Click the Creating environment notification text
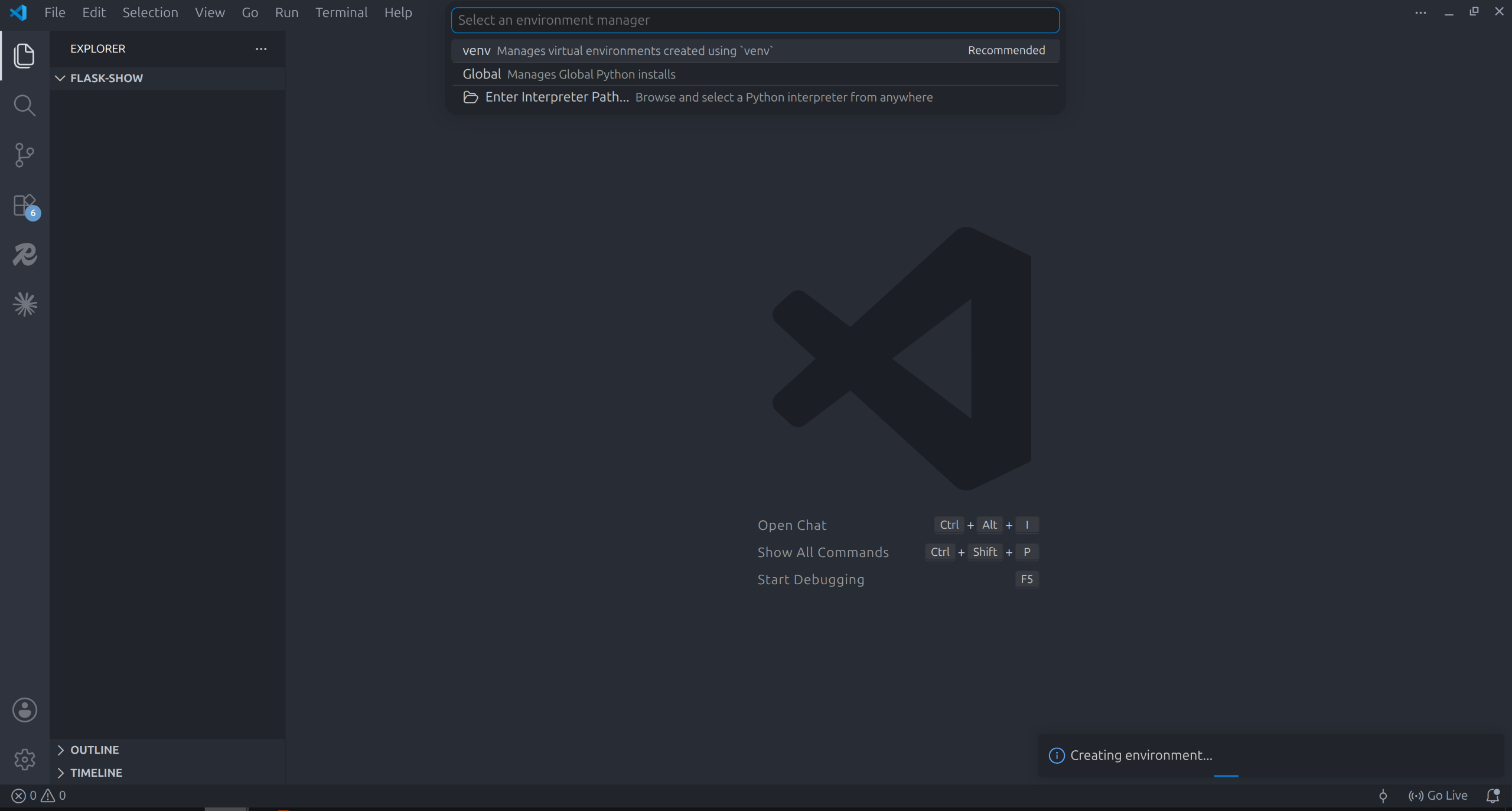 (x=1141, y=755)
